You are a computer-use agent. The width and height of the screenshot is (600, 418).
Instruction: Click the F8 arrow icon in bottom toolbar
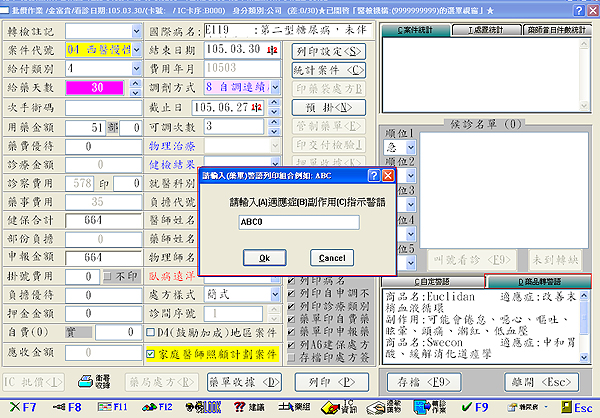66,408
